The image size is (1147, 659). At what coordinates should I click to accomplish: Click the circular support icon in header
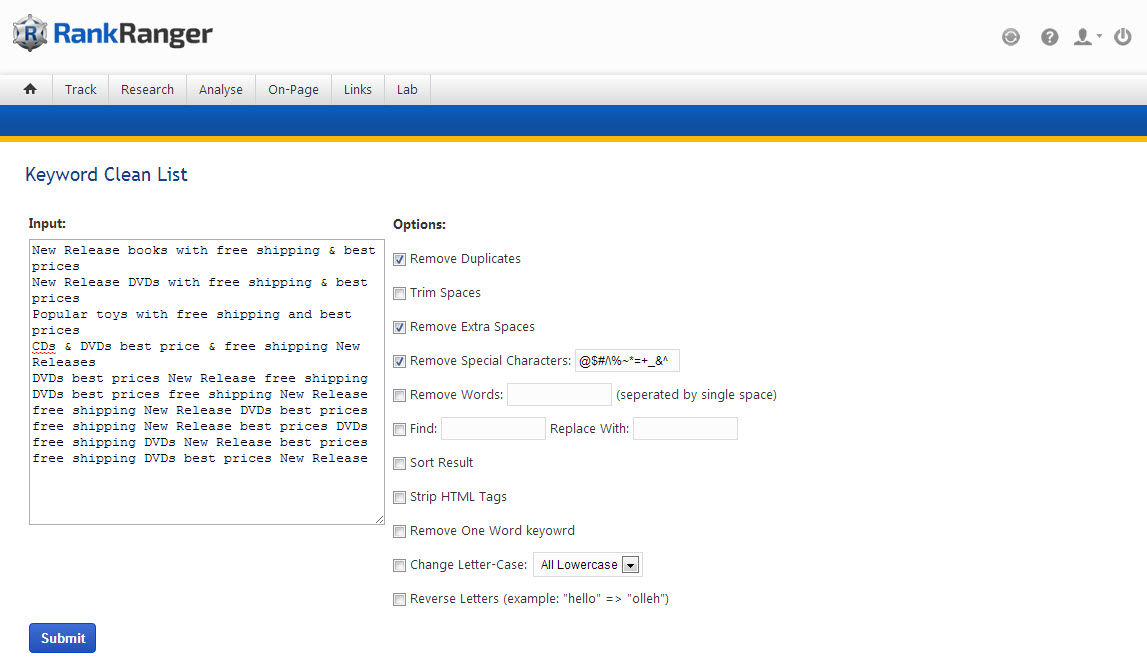[x=1011, y=37]
